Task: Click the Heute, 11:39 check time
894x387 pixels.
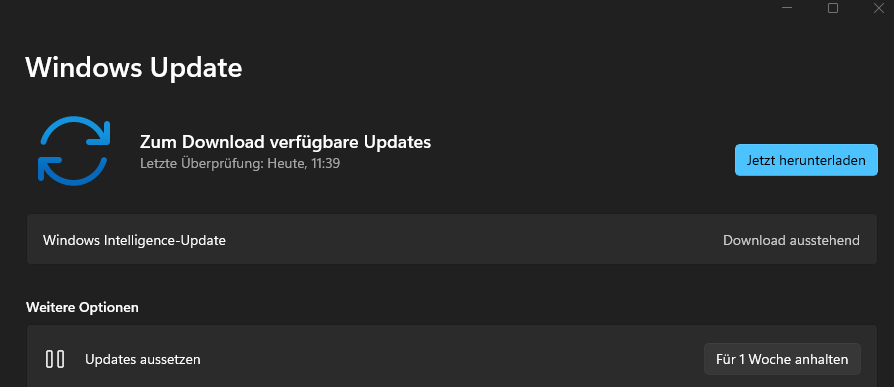Action: tap(304, 164)
